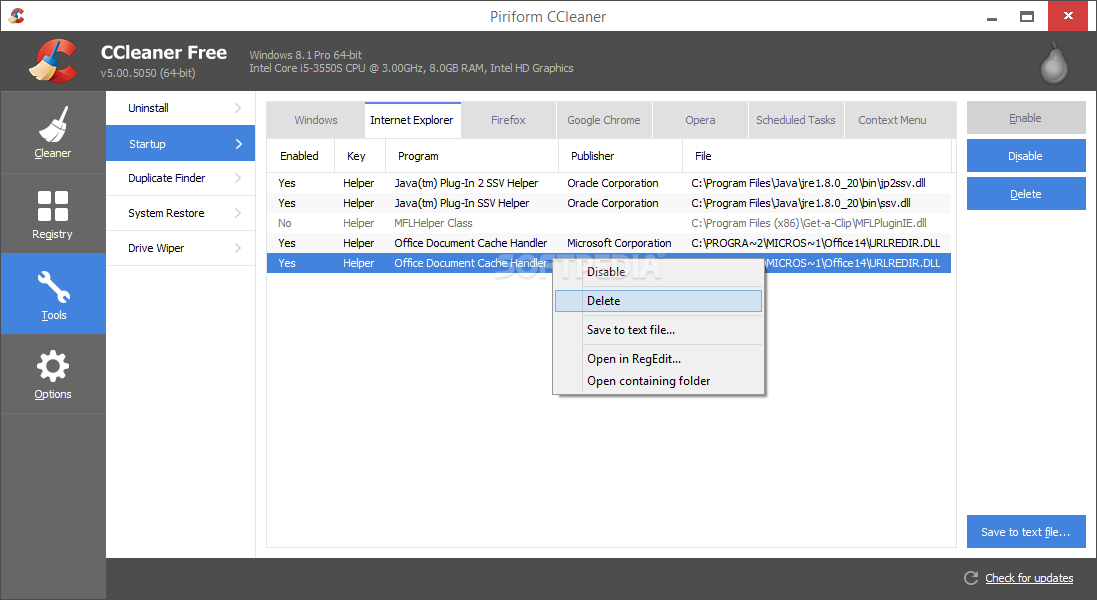Select the Tools wrench icon
Image resolution: width=1097 pixels, height=600 pixels.
click(x=53, y=287)
